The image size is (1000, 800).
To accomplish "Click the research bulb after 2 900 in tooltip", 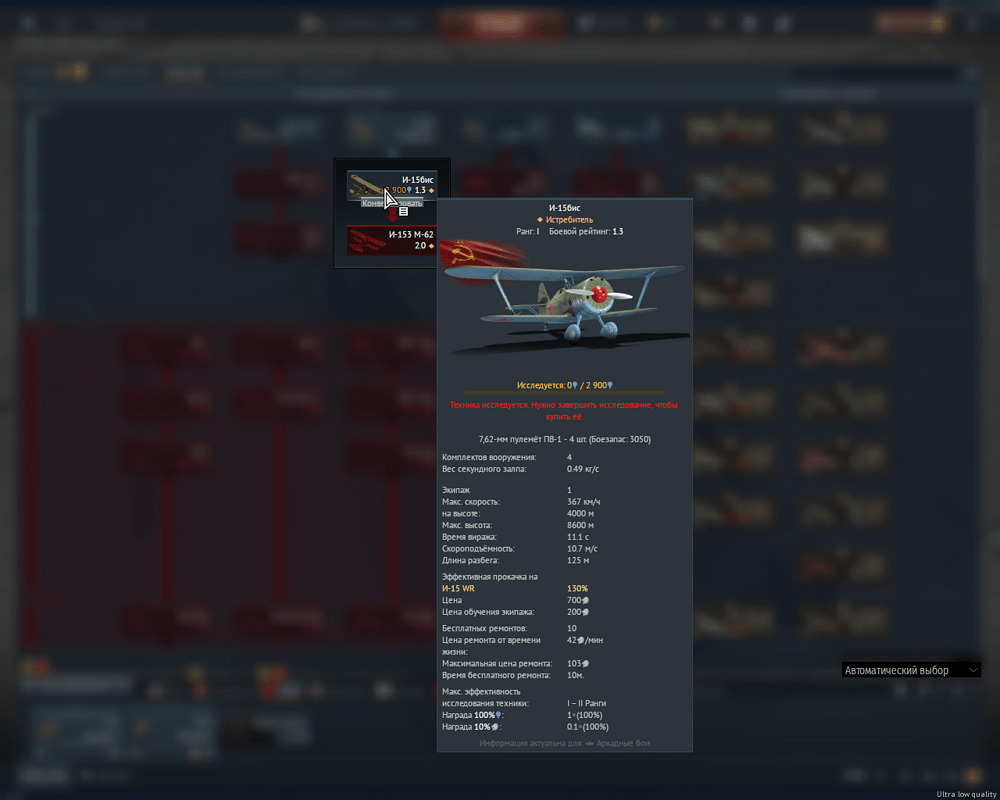I will (x=610, y=385).
